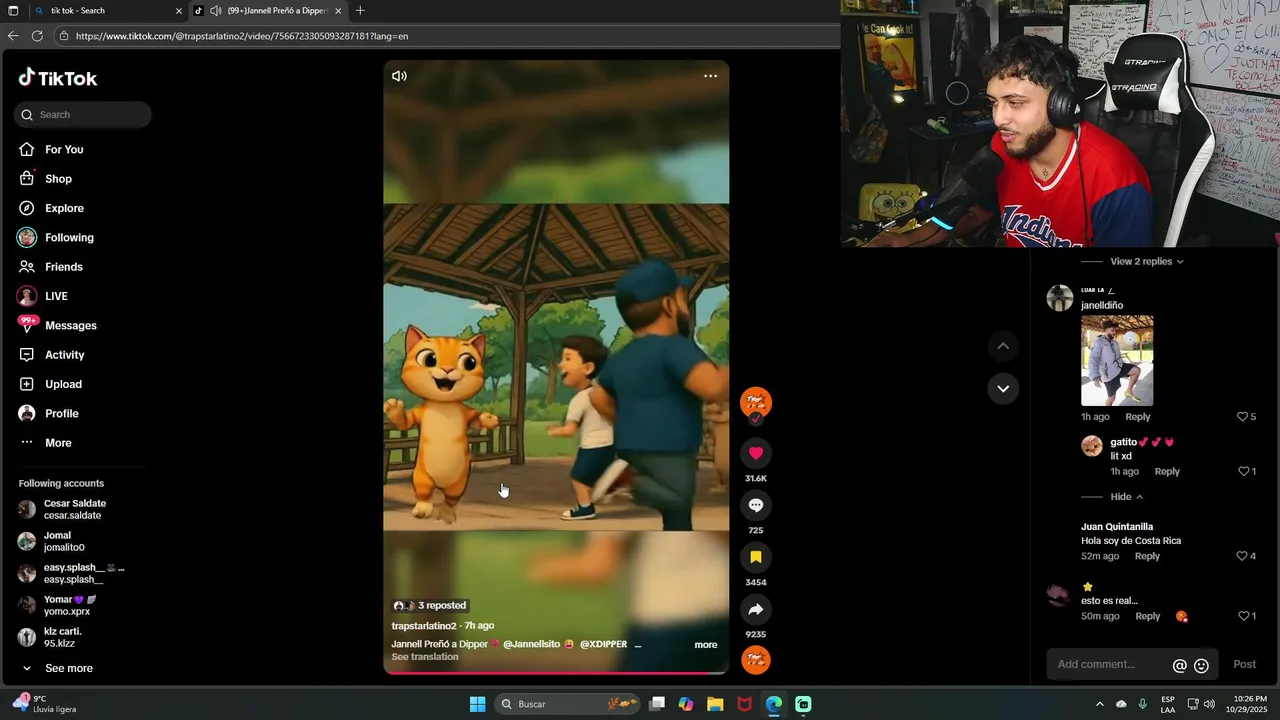The width and height of the screenshot is (1280, 720).
Task: Open the @Jannellsito mention
Action: pyautogui.click(x=532, y=645)
